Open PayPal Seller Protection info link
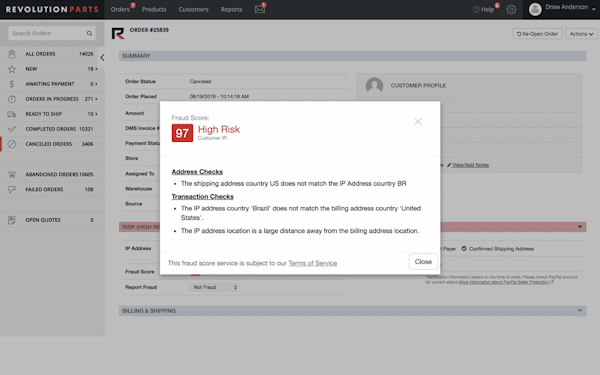 coord(505,282)
